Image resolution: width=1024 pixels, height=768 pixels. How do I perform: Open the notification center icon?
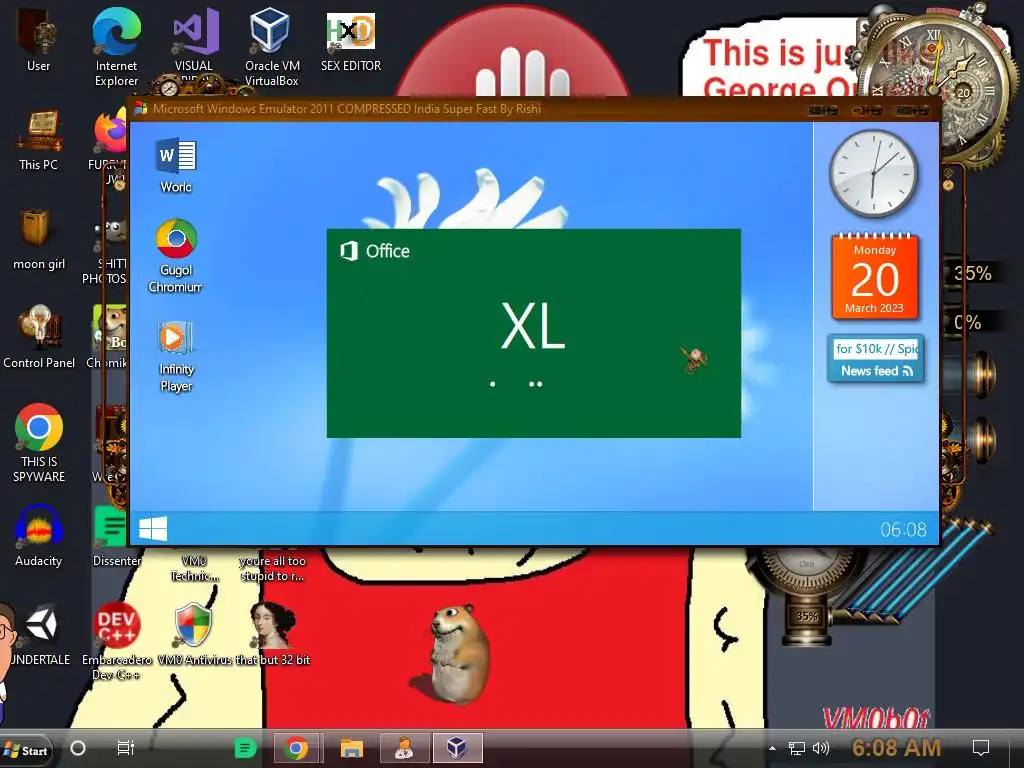point(981,748)
